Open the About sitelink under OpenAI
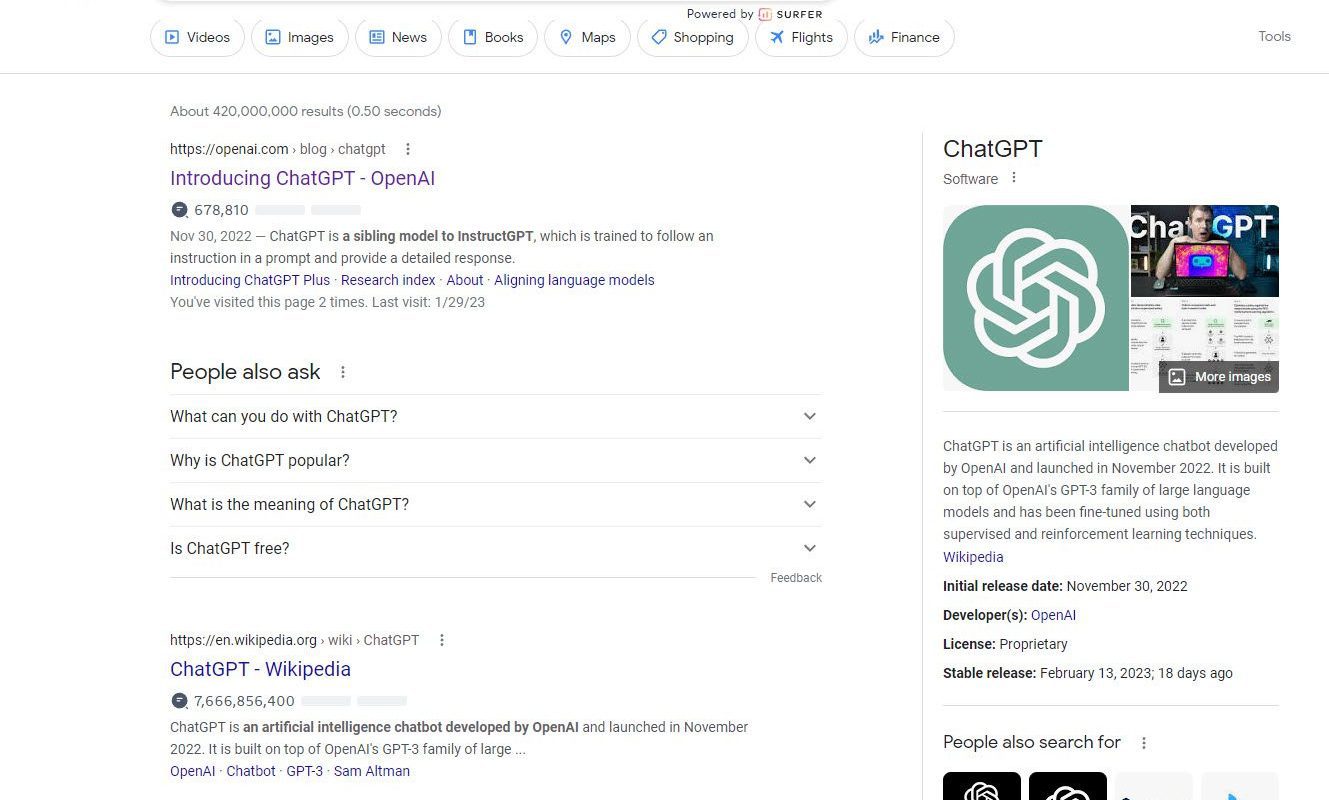 465,280
